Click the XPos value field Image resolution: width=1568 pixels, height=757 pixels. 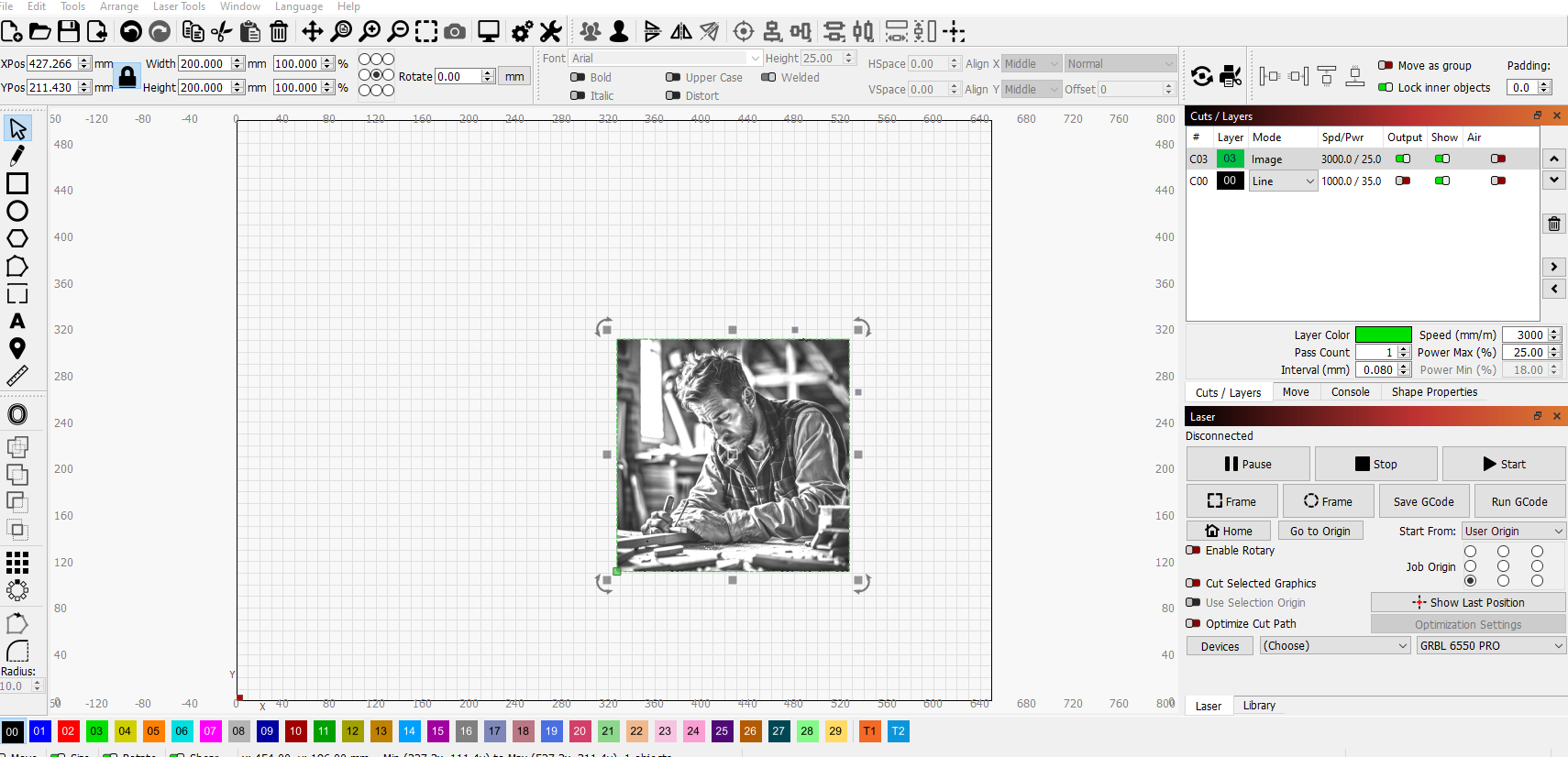(x=51, y=63)
